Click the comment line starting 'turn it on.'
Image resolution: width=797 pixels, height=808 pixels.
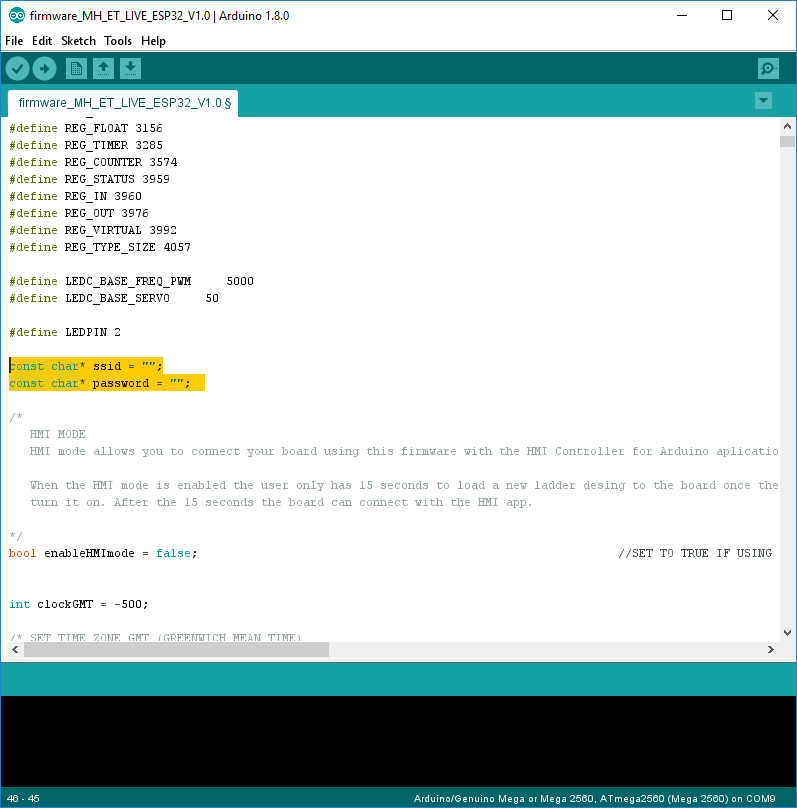281,502
